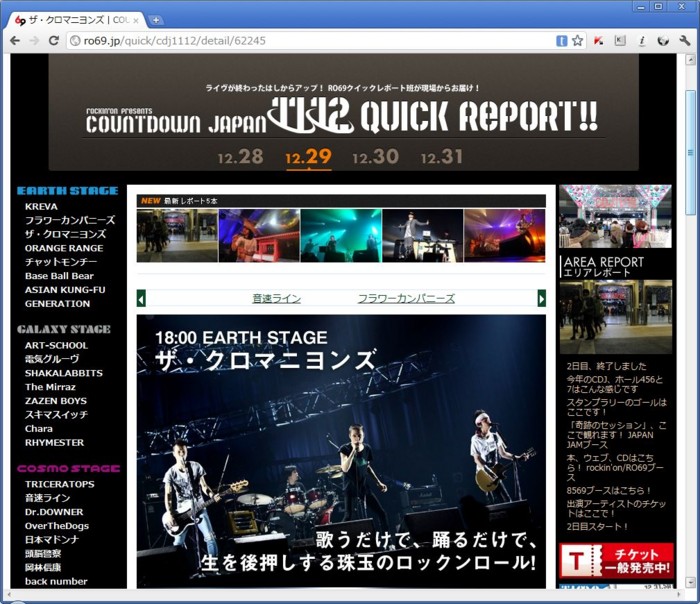Open 2日目、終了しました area report
Screen dimensions: 700x604
[x=606, y=367]
